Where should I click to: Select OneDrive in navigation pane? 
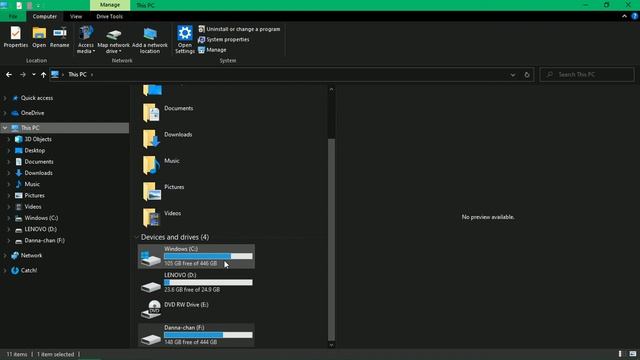pos(32,113)
